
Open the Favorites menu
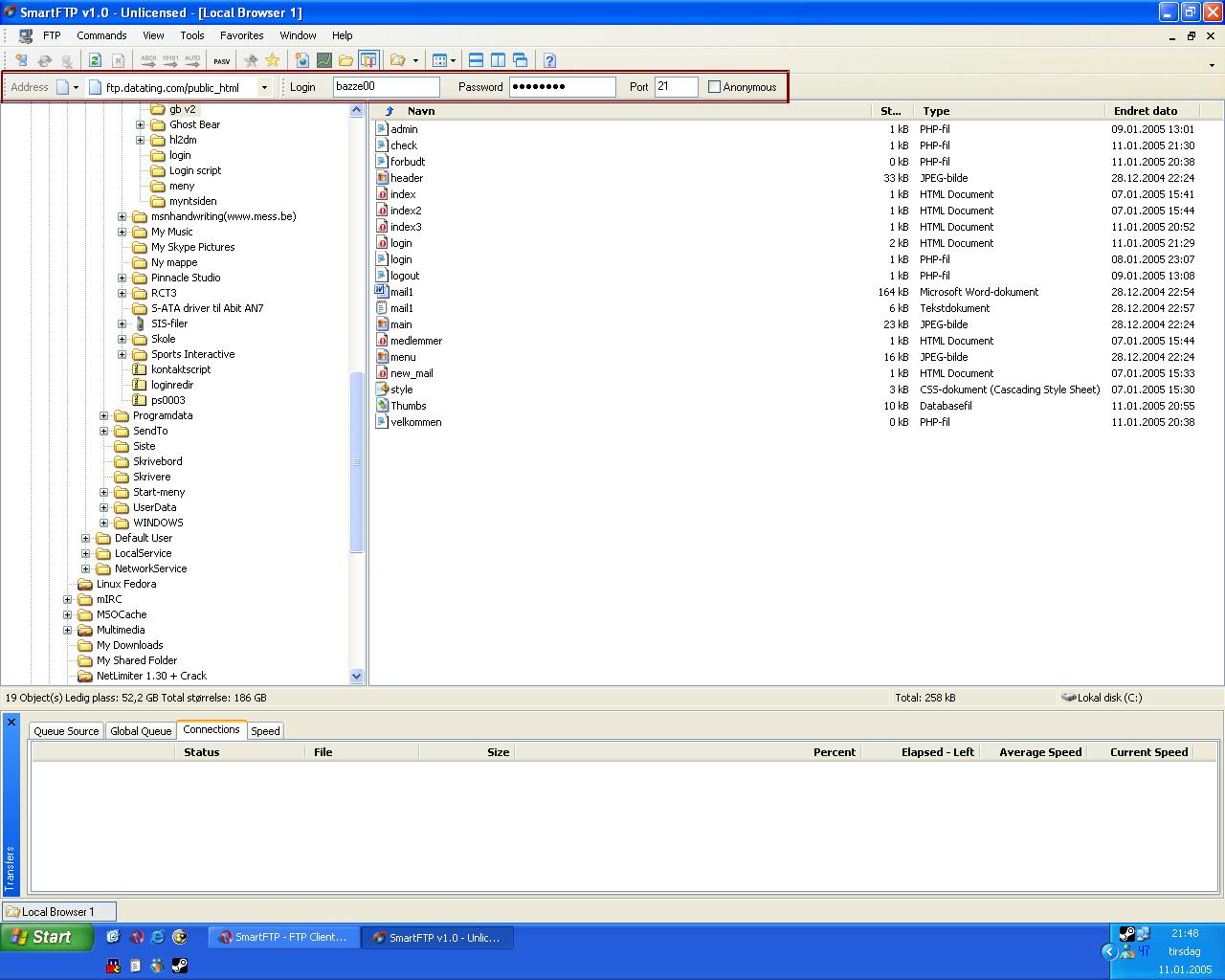click(x=242, y=35)
